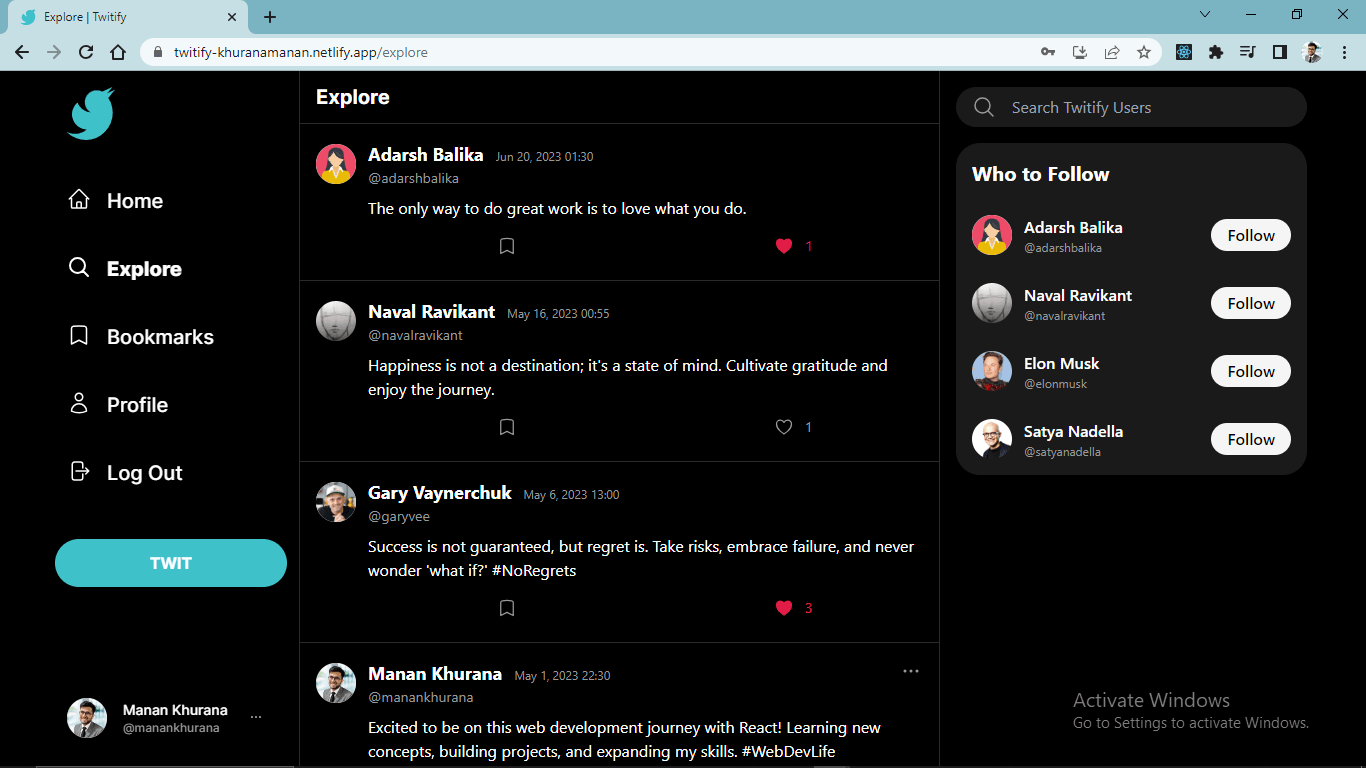Click the browser home icon

(x=118, y=52)
